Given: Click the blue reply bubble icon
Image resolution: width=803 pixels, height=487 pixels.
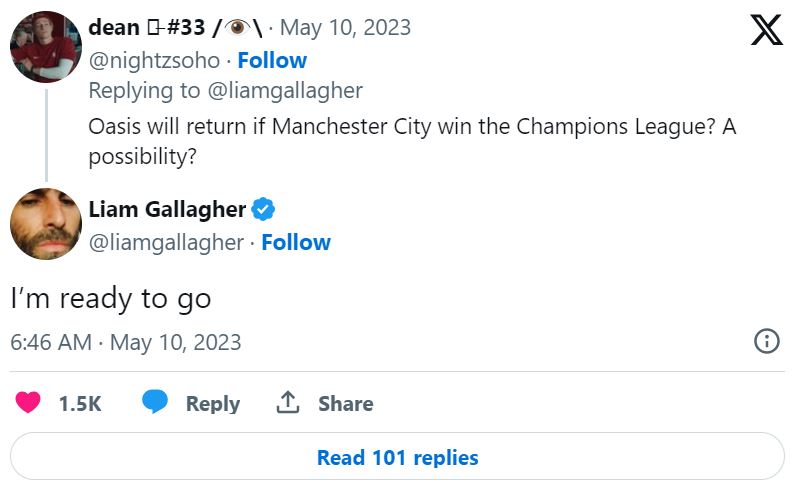Looking at the screenshot, I should click(x=155, y=403).
